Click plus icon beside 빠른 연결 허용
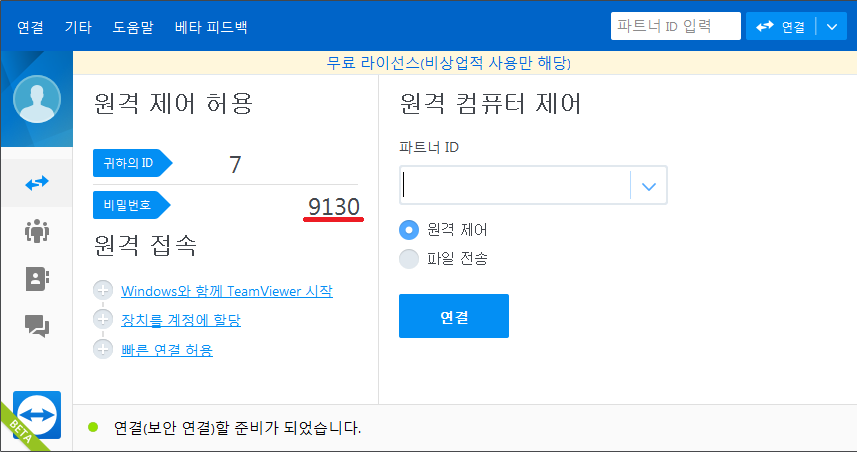Screen dimensions: 857x452 coord(103,349)
